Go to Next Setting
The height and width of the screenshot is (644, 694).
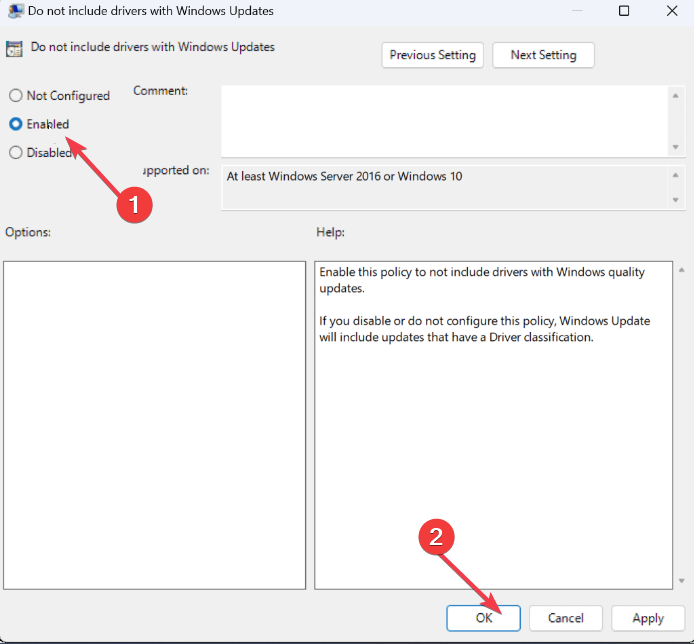[543, 55]
